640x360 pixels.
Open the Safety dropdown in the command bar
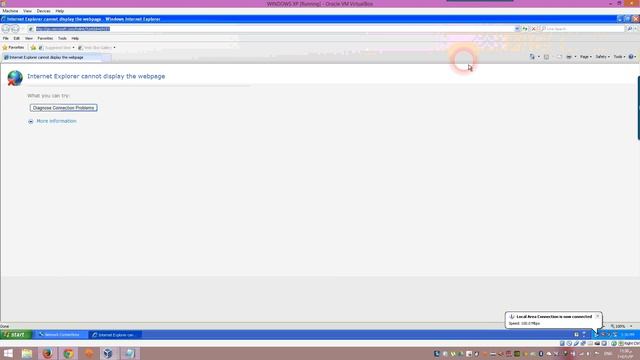(602, 57)
